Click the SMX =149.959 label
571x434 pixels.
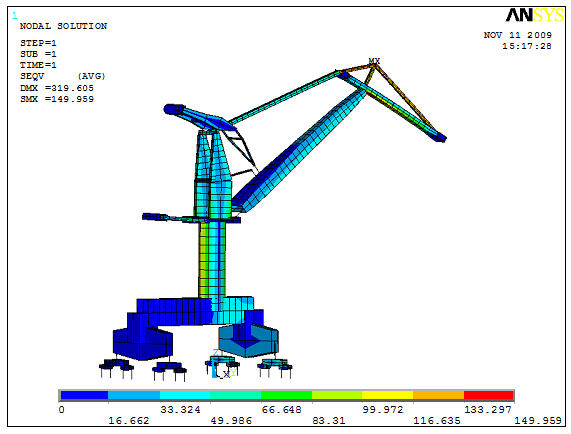point(57,99)
